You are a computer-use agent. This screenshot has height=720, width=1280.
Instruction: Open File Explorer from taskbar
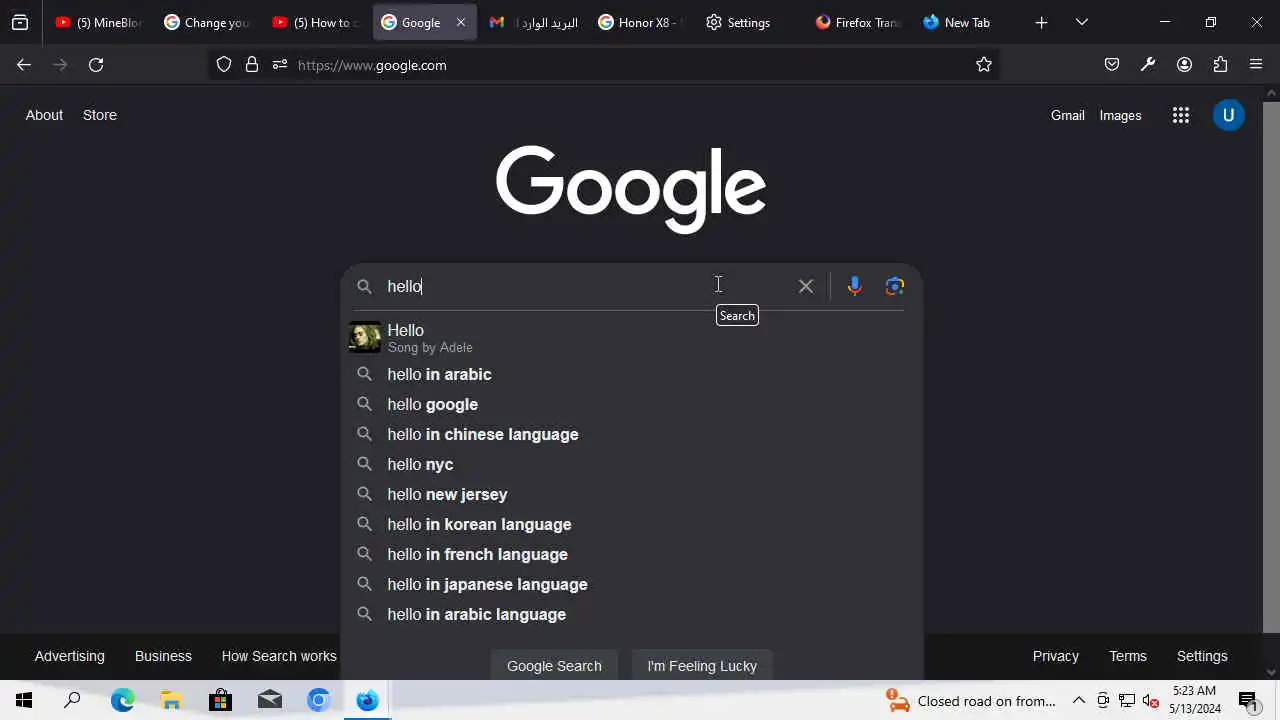tap(171, 700)
